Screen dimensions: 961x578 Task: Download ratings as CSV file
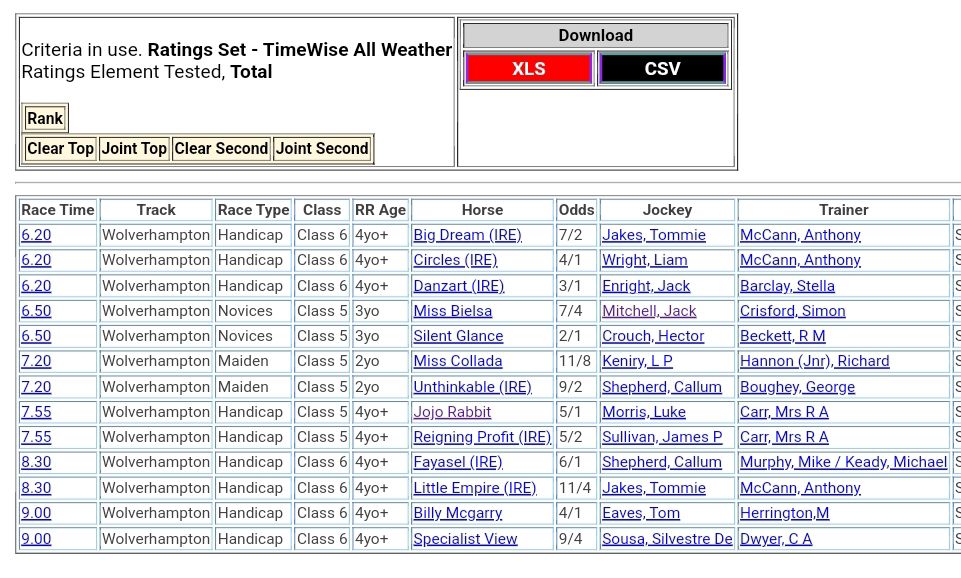click(x=662, y=69)
